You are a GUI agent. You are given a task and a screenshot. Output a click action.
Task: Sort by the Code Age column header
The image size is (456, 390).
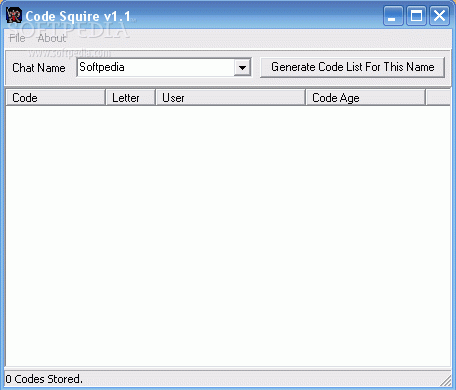(366, 98)
